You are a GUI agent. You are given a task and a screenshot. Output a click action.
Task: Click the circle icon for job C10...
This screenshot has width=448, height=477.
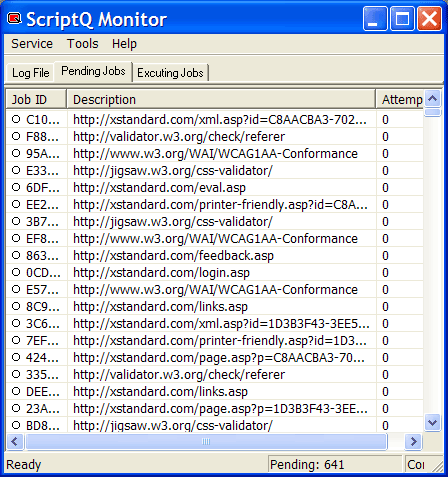pyautogui.click(x=16, y=119)
